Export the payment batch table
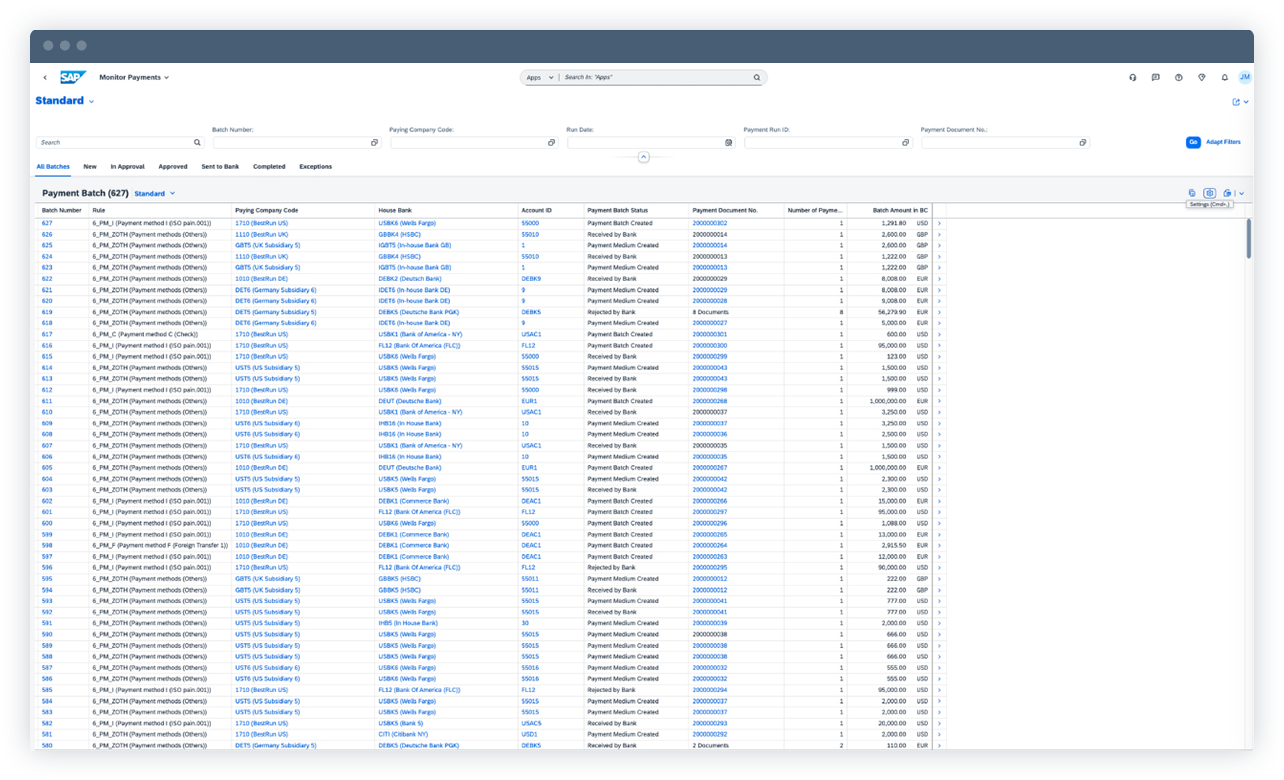Viewport: 1284px width, 780px height. point(1228,192)
